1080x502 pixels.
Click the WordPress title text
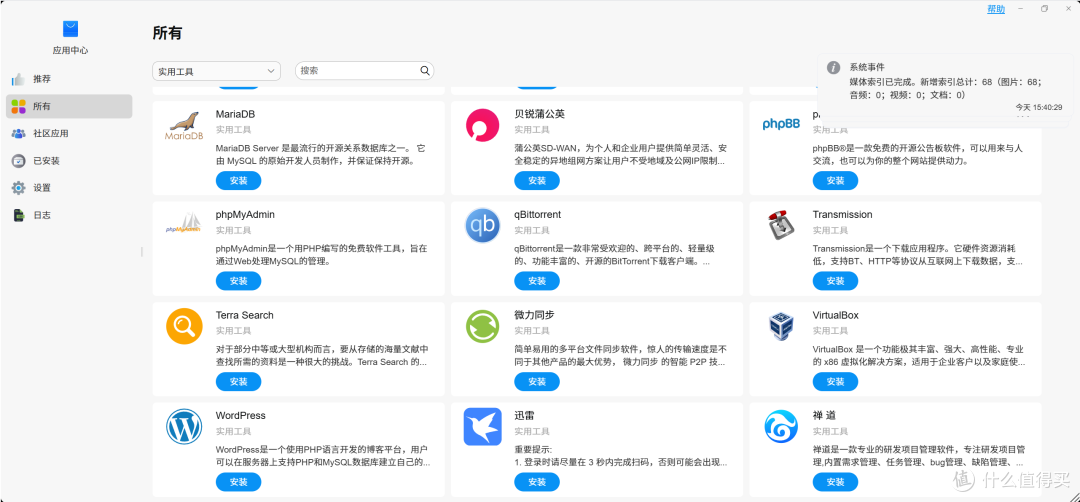point(240,415)
